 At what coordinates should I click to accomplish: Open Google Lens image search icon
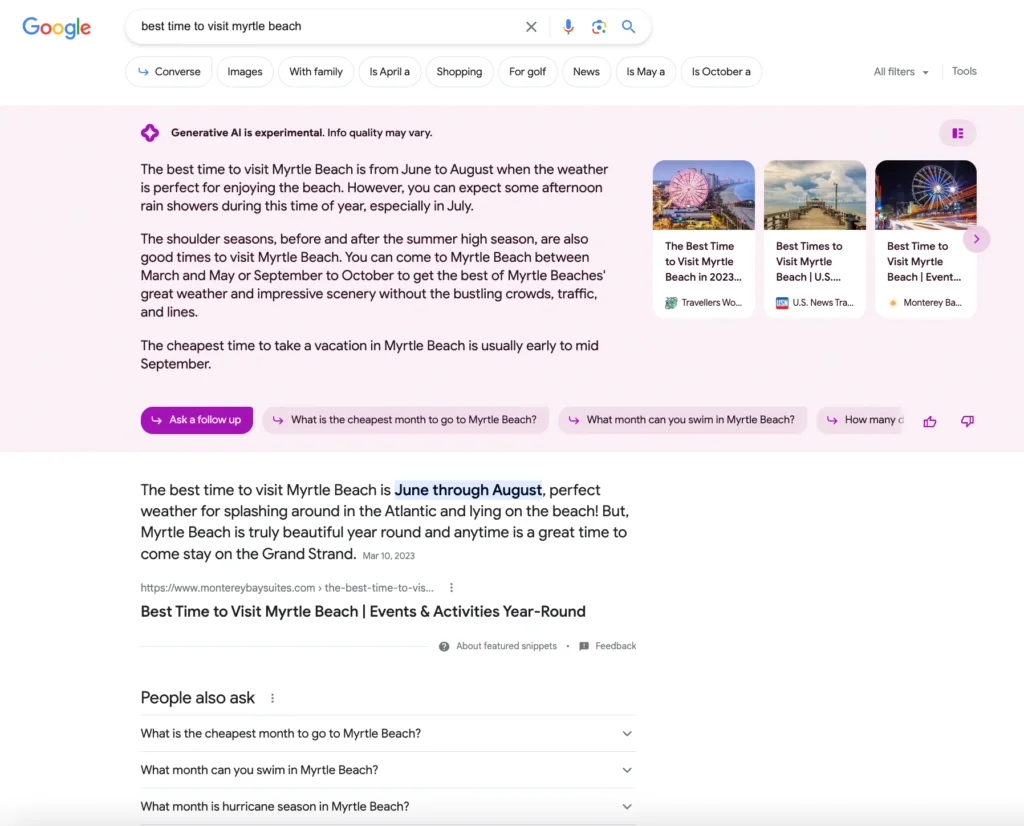click(598, 27)
